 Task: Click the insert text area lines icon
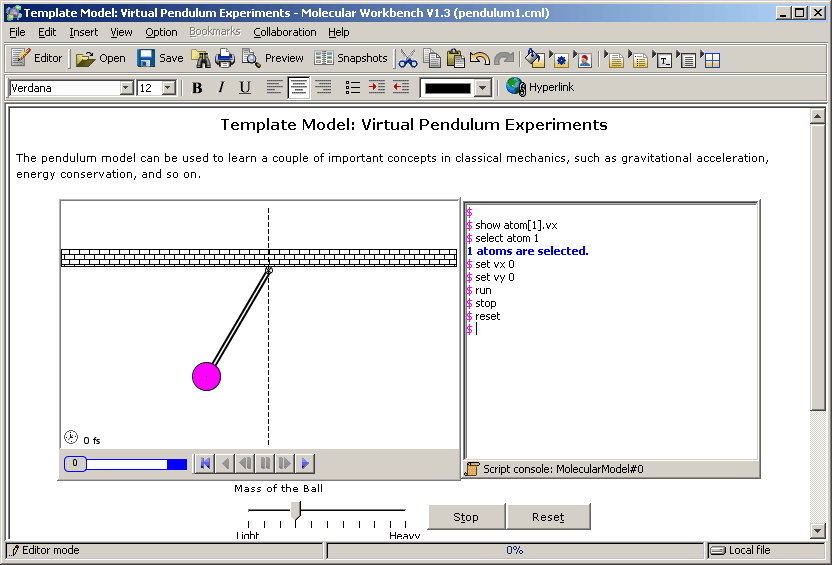687,59
